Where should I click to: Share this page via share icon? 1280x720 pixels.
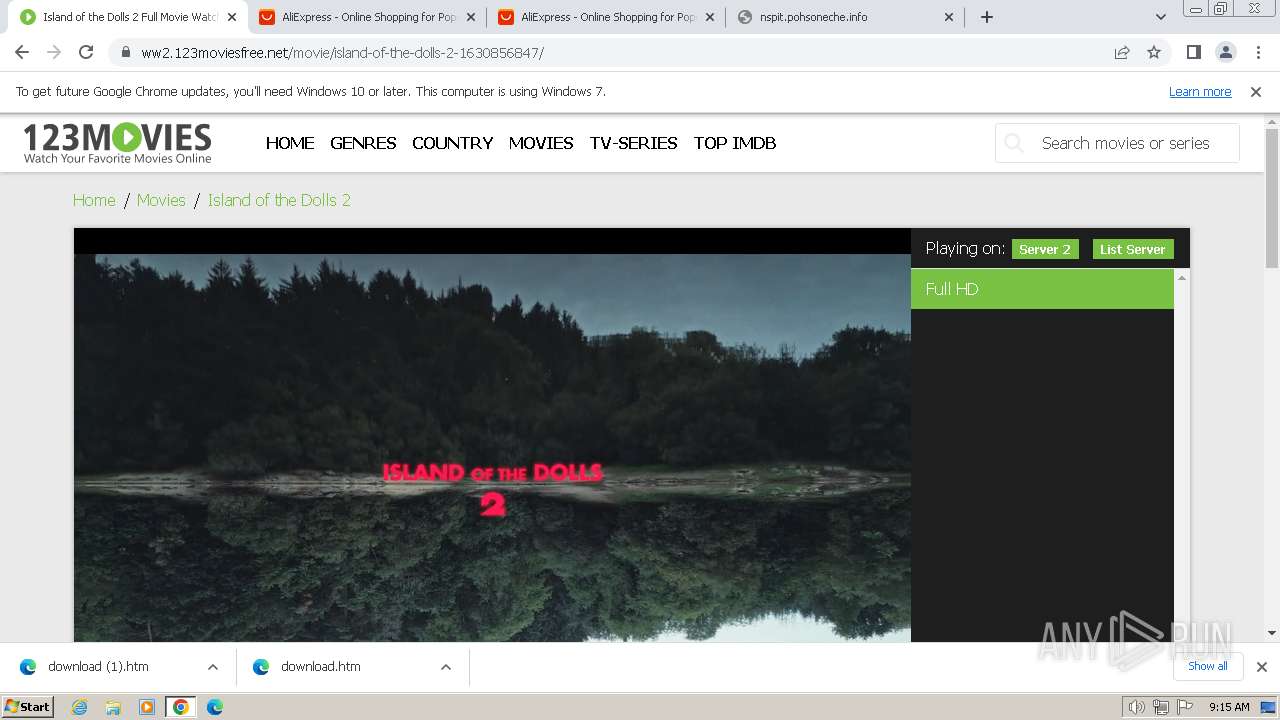pyautogui.click(x=1122, y=53)
